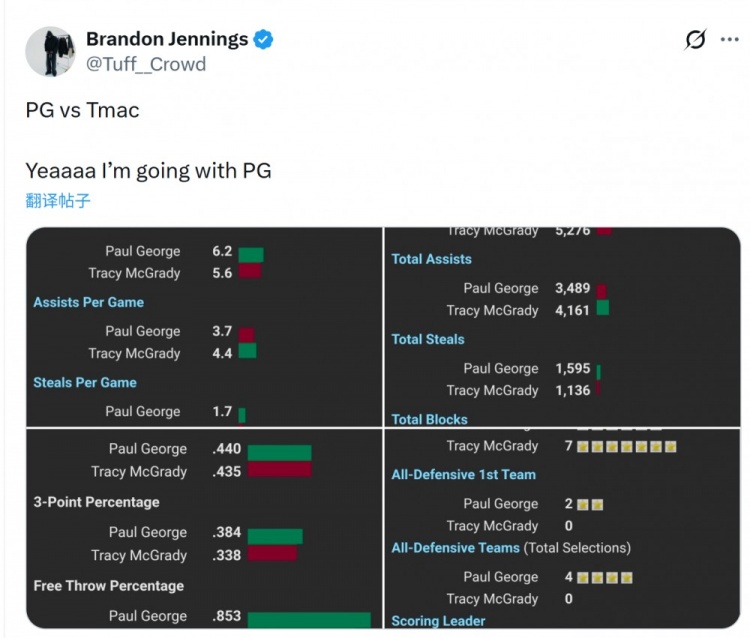
Task: Open the @Tuff_Crowd handle link
Action: pyautogui.click(x=146, y=64)
